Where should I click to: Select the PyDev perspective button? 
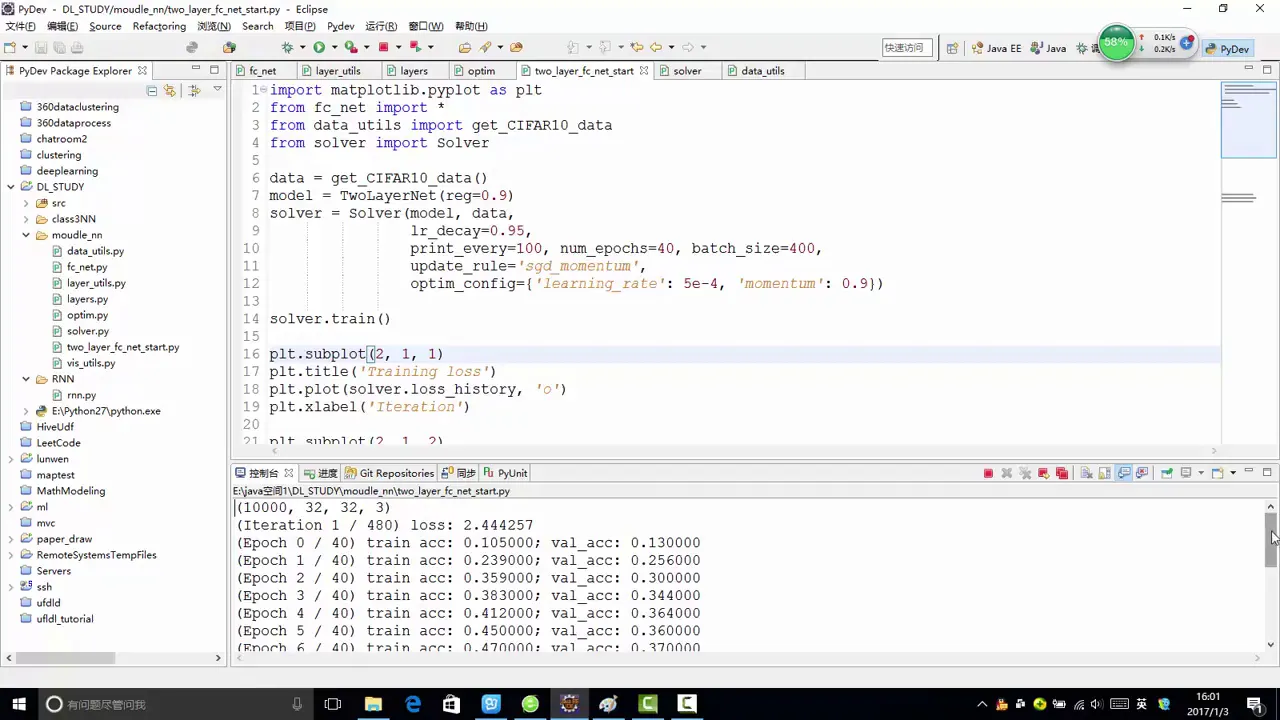click(1227, 48)
